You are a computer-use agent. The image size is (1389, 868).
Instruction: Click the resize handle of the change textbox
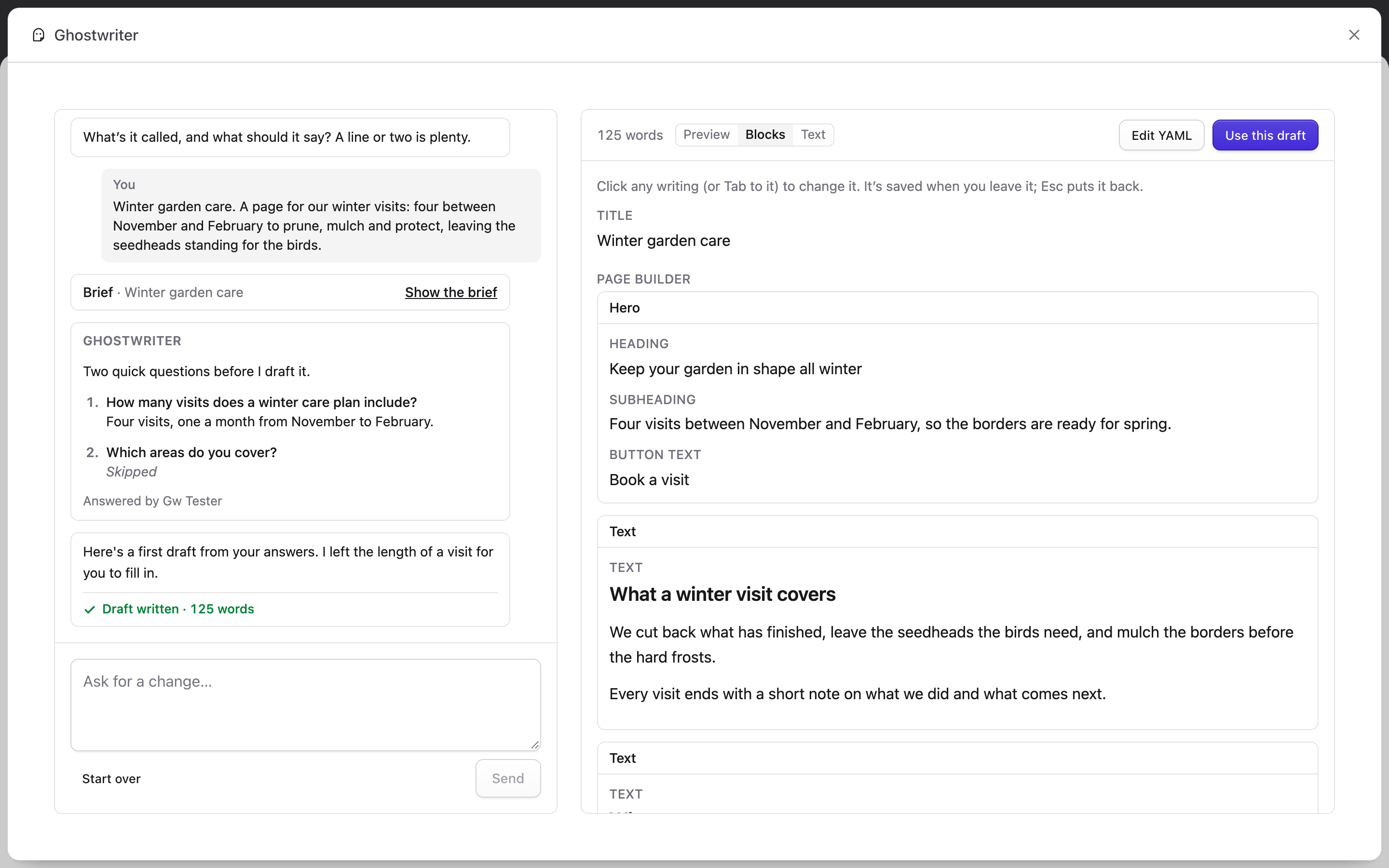point(534,745)
